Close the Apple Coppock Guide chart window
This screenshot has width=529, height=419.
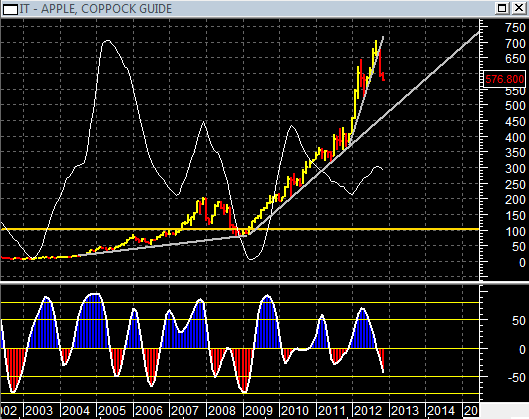tap(519, 8)
